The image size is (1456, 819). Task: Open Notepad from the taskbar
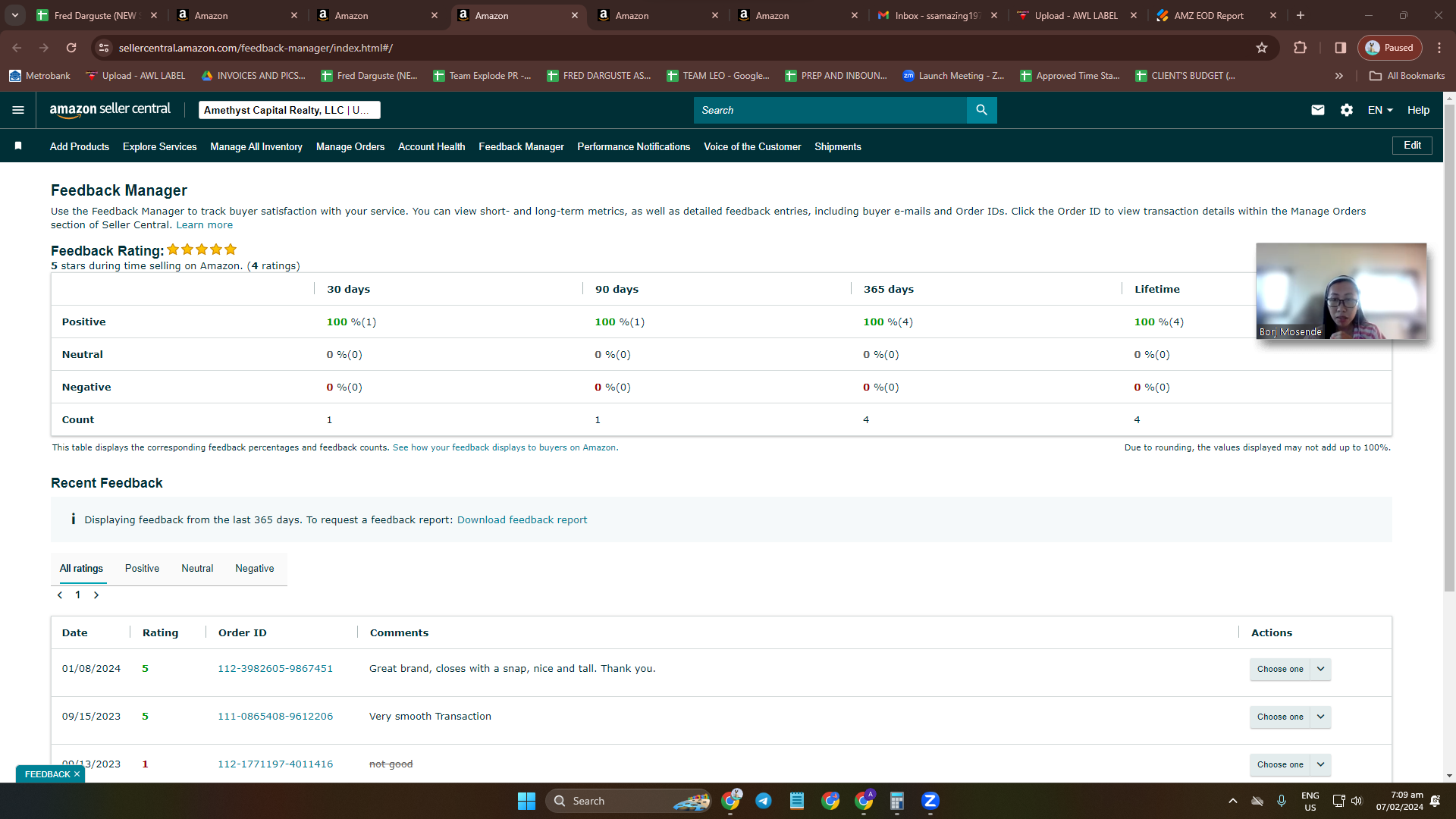(x=797, y=801)
